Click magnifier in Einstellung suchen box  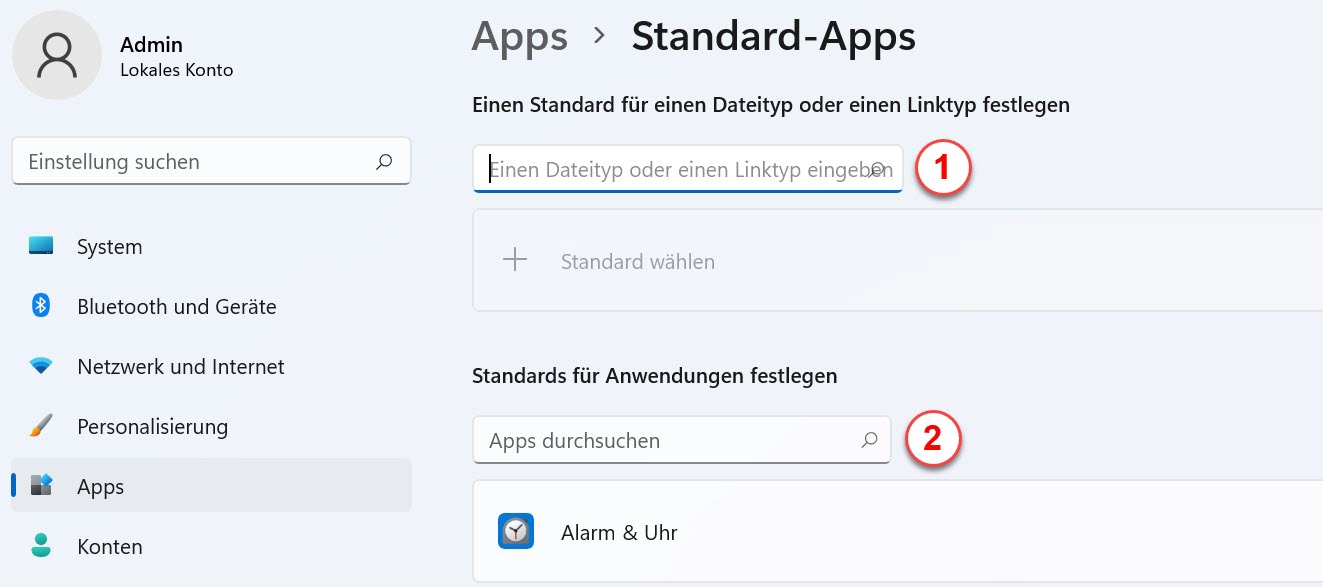[x=384, y=162]
